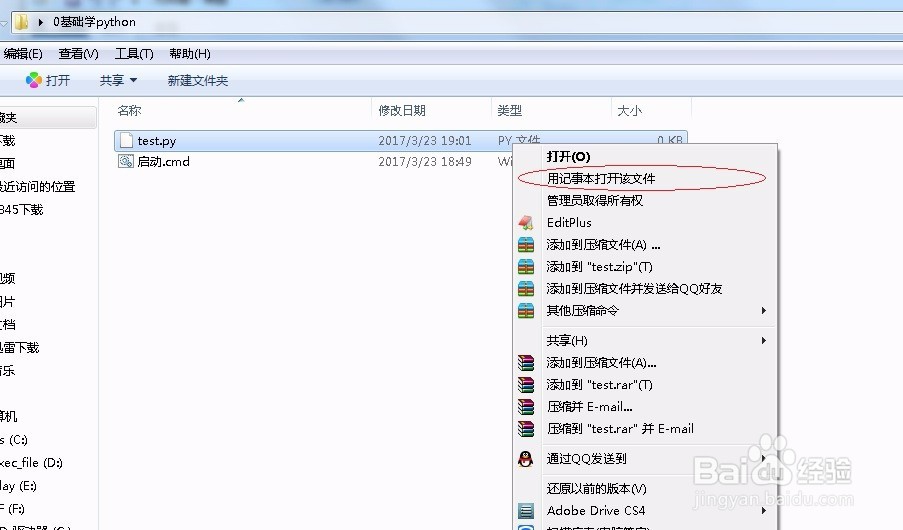
Task: Open 近访问的位置 in navigation pane
Action: click(x=37, y=187)
